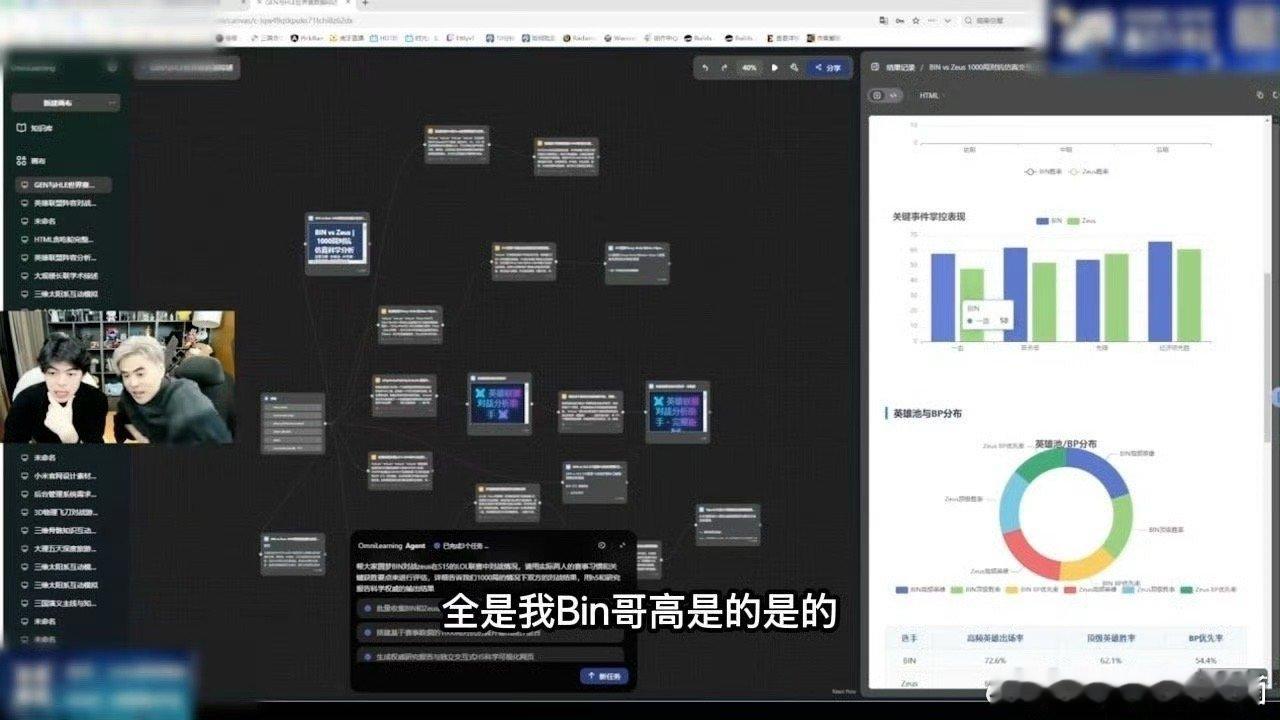This screenshot has height=720, width=1280.
Task: Open the browser bookmark star icon
Action: pyautogui.click(x=915, y=20)
